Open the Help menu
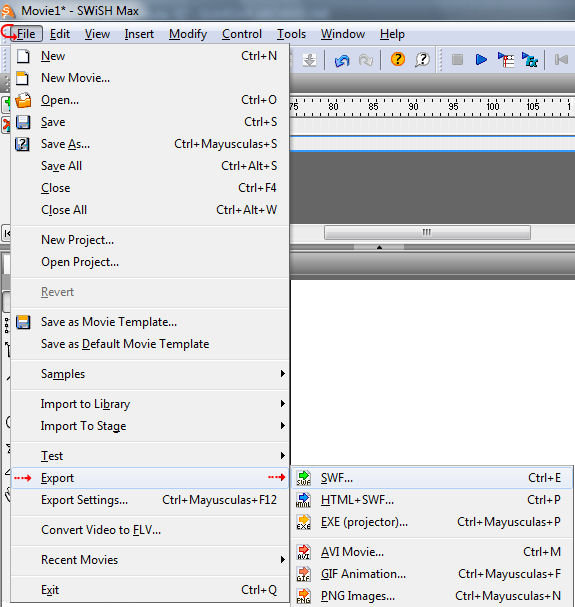575x607 pixels. click(x=392, y=34)
